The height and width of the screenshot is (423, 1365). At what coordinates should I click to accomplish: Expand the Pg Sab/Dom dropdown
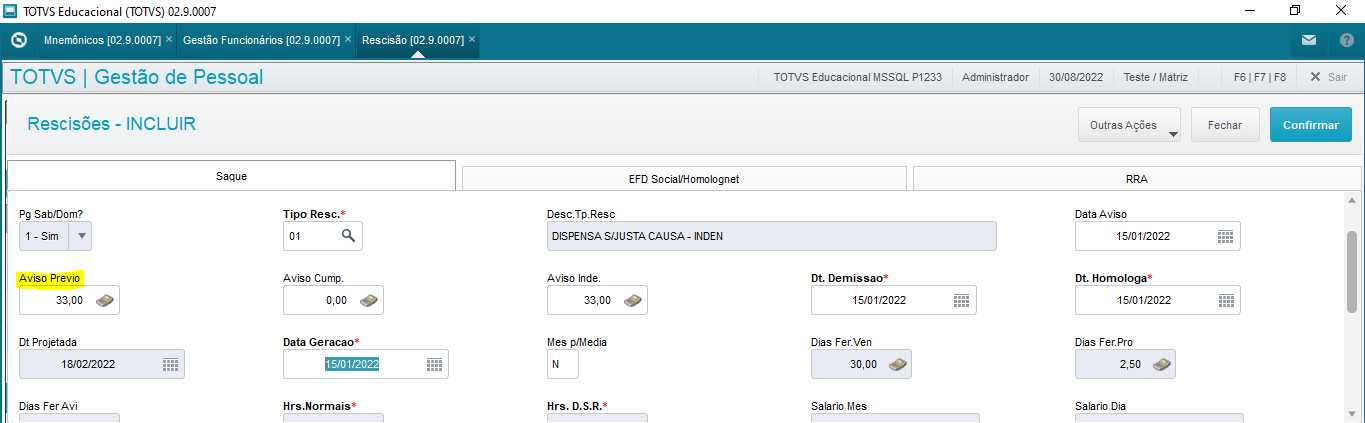pos(80,236)
